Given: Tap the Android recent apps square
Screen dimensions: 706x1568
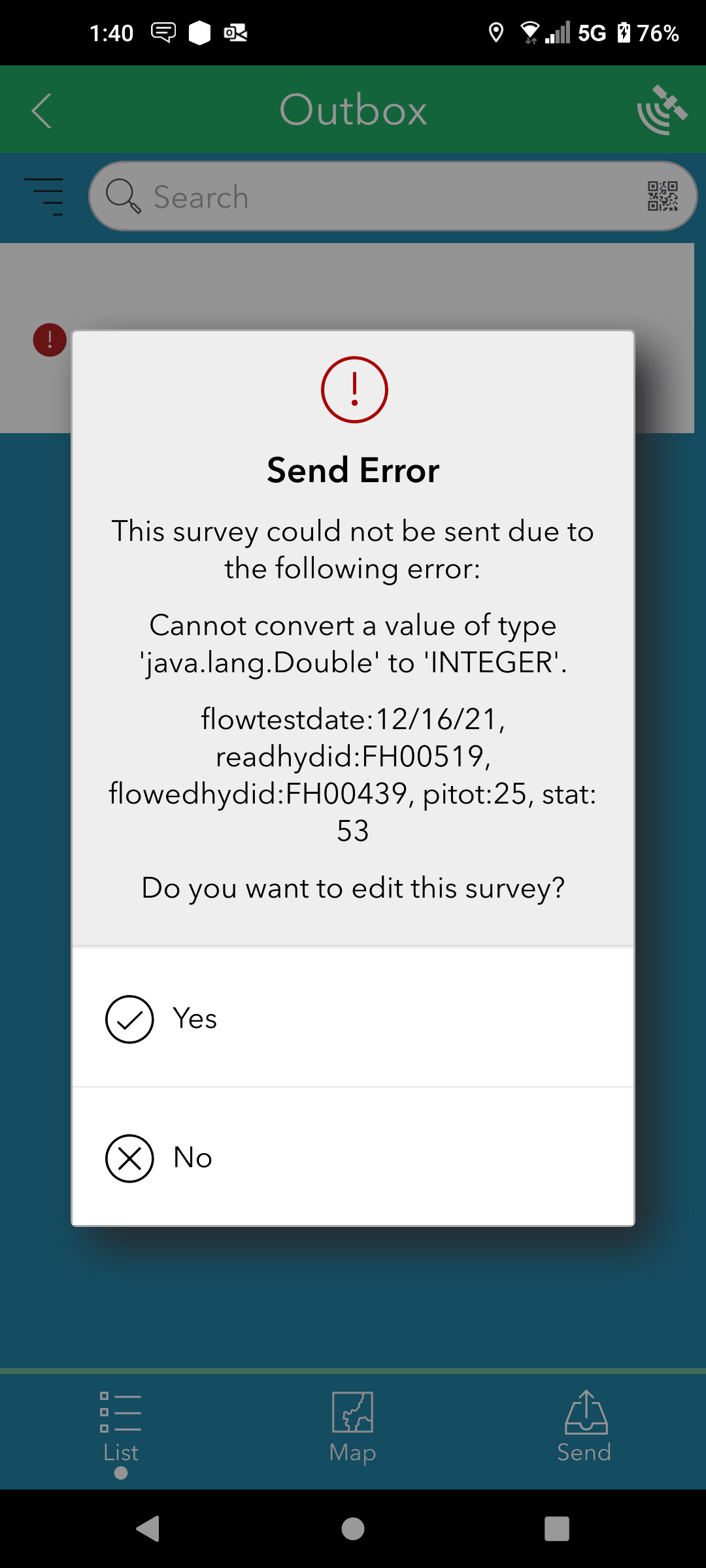Looking at the screenshot, I should [x=557, y=1529].
